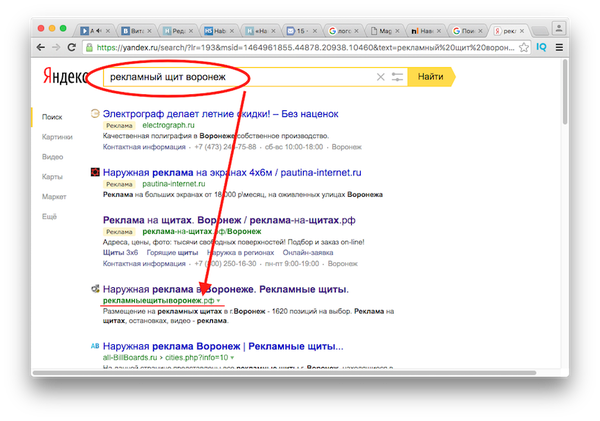
Task: Switch to the «На tab
Action: coord(260,31)
